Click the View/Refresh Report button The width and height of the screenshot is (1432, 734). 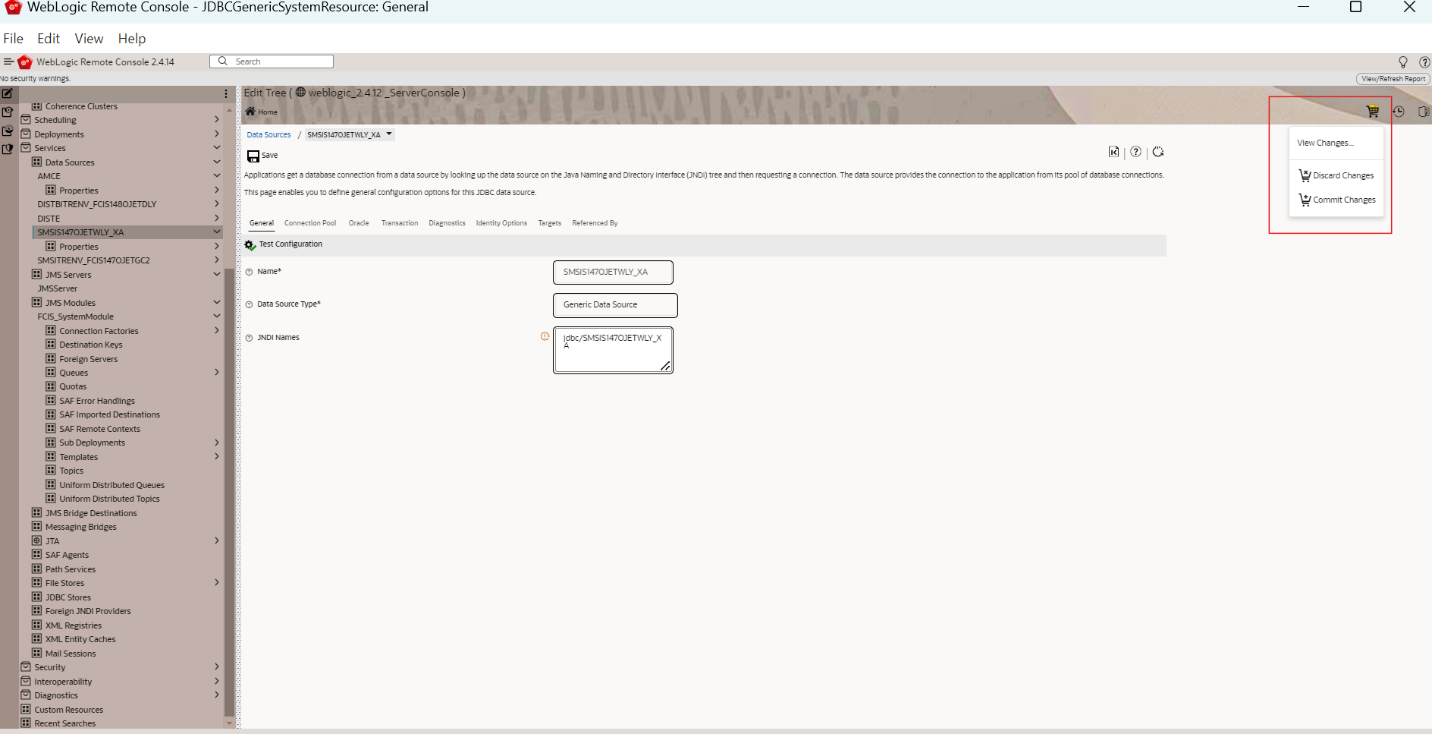(1393, 78)
